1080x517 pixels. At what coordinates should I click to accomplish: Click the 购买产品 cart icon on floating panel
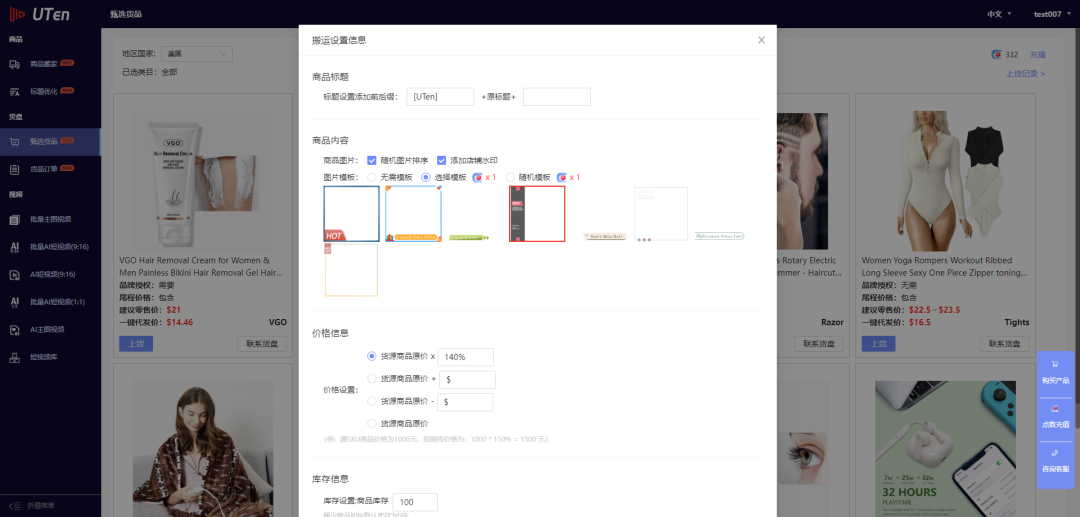coord(1055,364)
